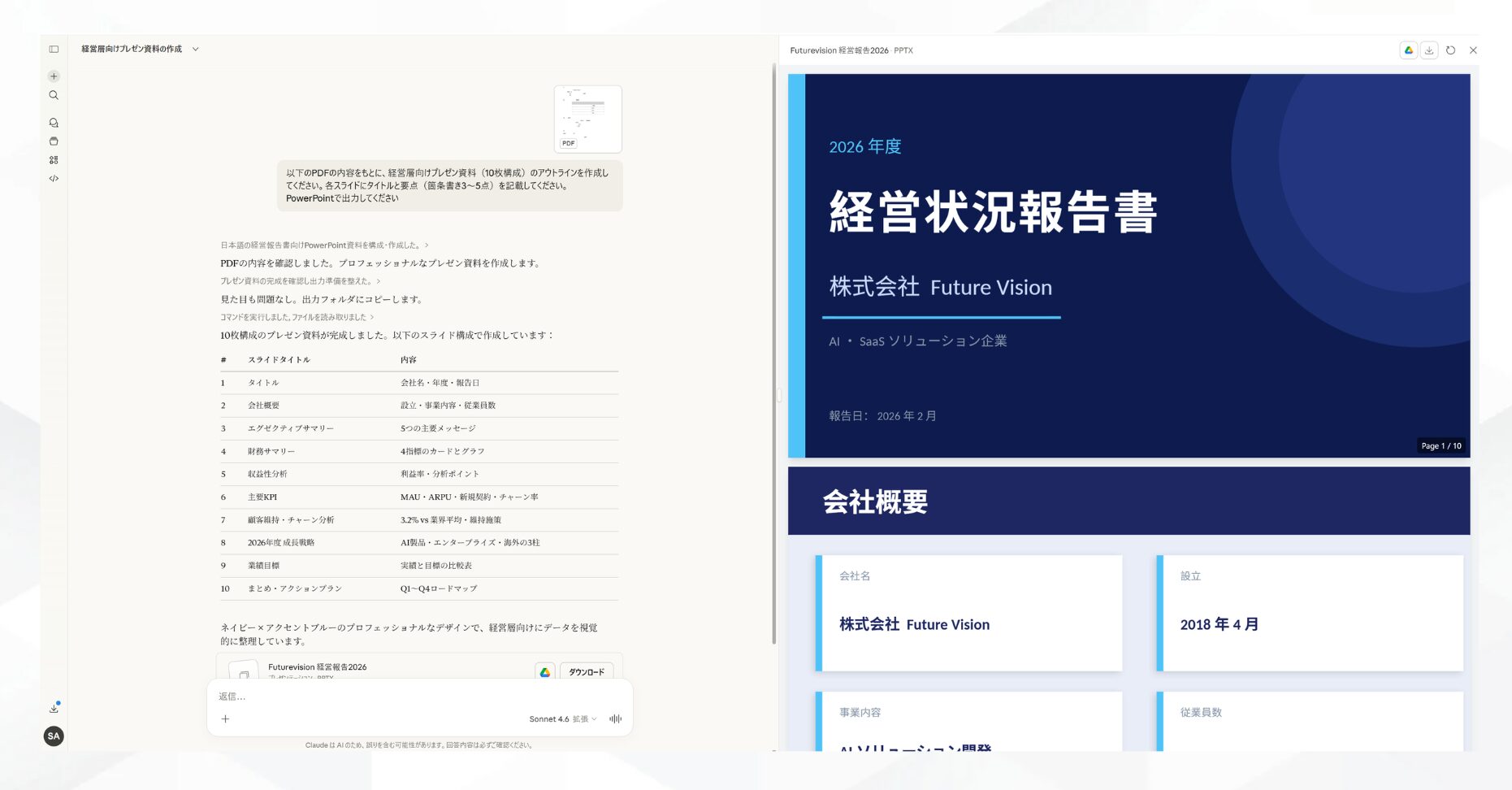Download the PPTX from the preview toolbar
The width and height of the screenshot is (1512, 790).
(x=1429, y=50)
